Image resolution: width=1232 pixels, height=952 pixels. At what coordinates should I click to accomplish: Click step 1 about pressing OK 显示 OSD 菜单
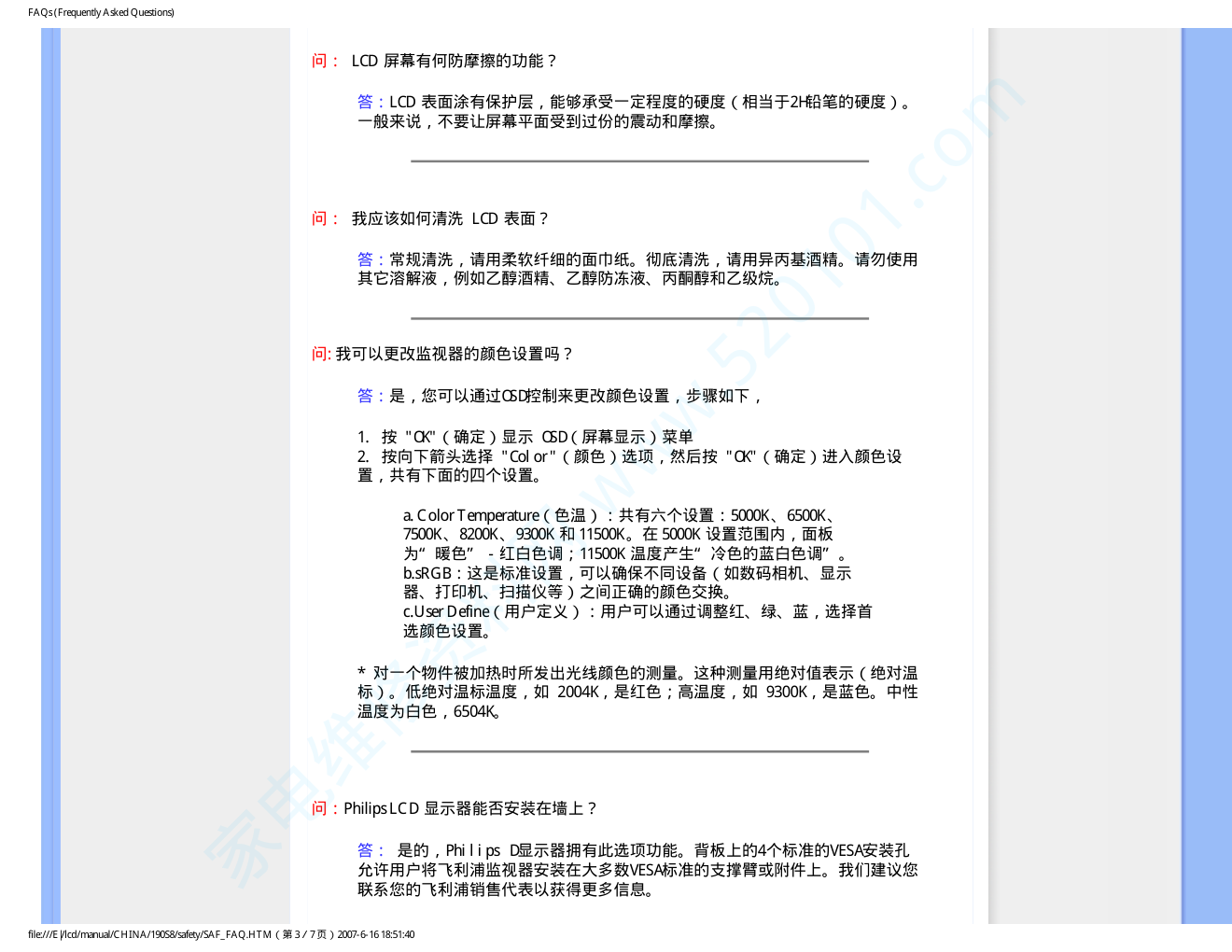[x=525, y=437]
